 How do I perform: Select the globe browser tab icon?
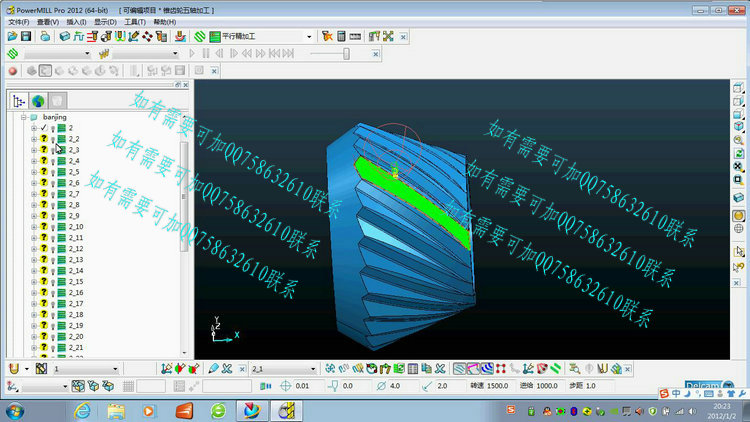(38, 101)
